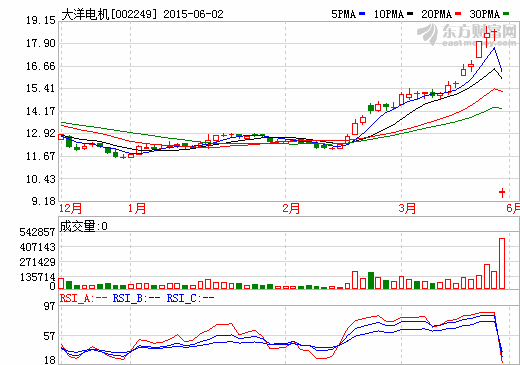Screen dimensions: 520x365
Task: Click the RSI_A indicator label
Action: (x=83, y=298)
